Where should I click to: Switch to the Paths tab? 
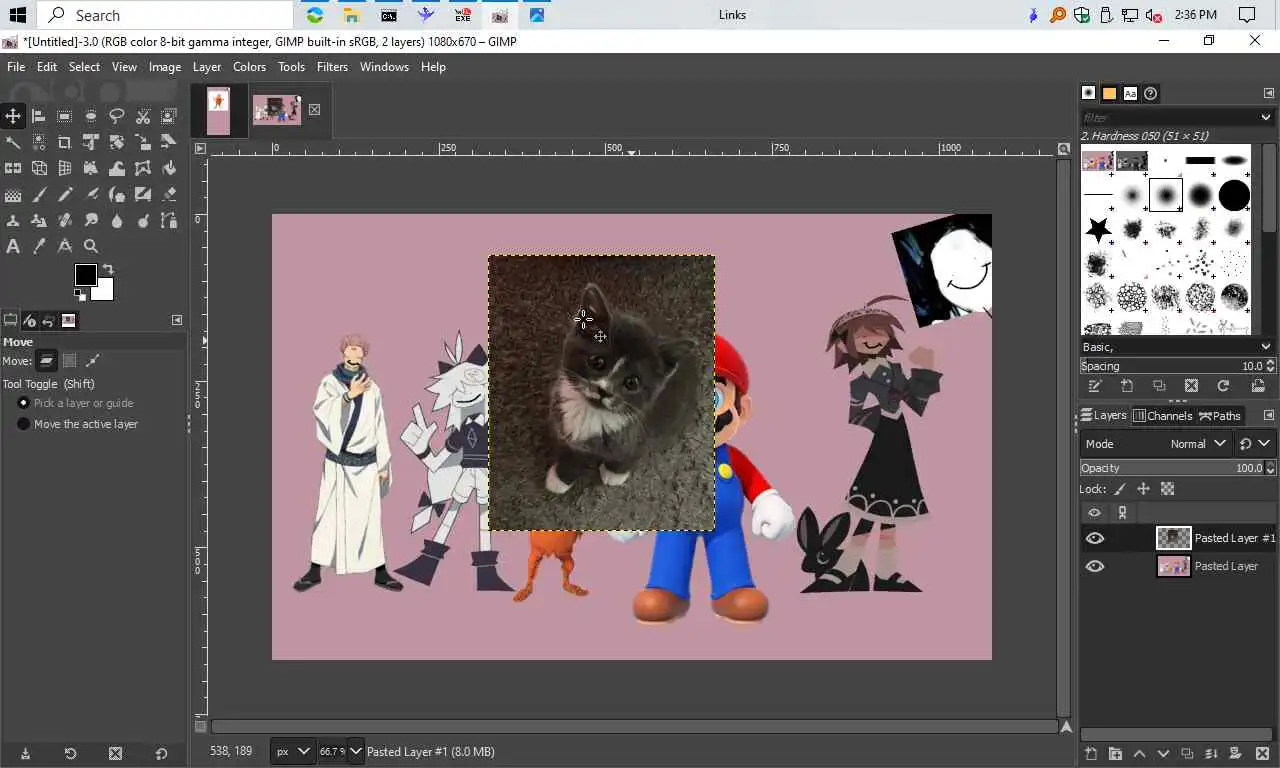pyautogui.click(x=1220, y=415)
